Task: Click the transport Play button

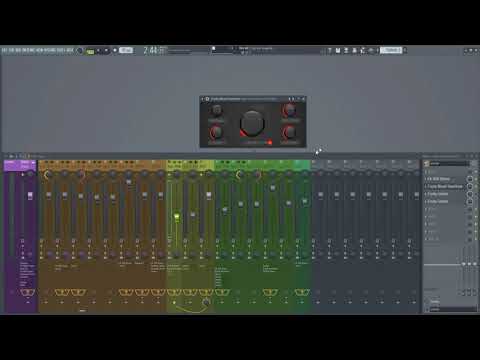Action: pyautogui.click(x=99, y=51)
